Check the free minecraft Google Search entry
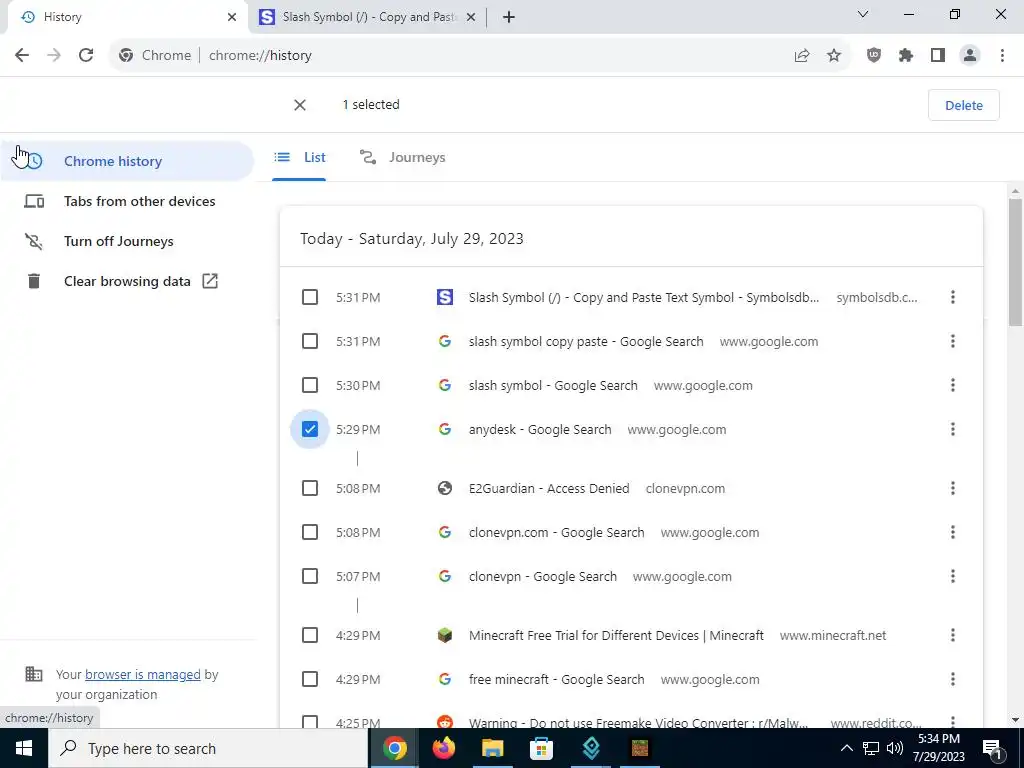Screen dimensions: 1024x768 click(x=310, y=679)
